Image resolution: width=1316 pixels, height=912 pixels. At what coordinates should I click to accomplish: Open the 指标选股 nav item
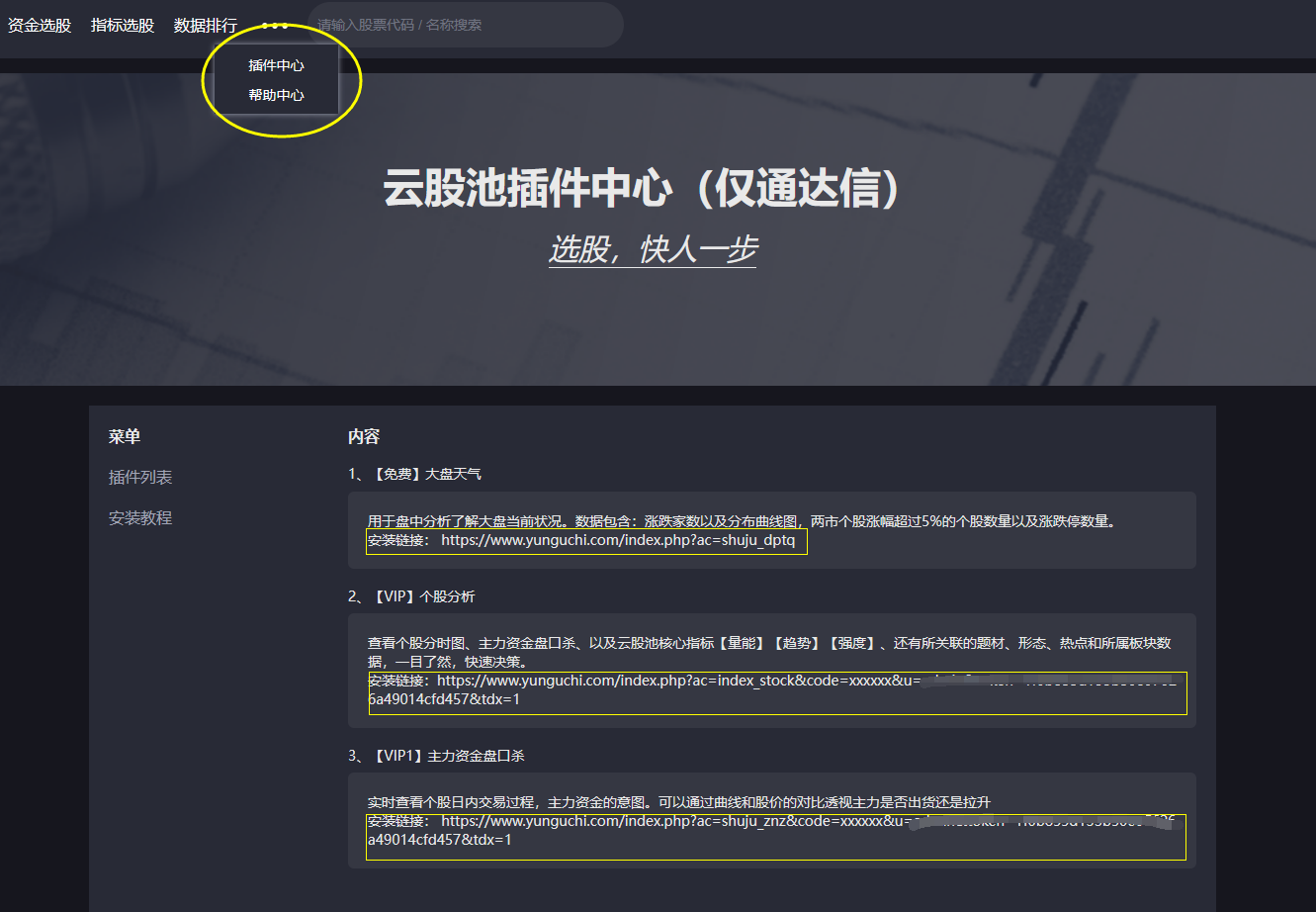(x=123, y=26)
